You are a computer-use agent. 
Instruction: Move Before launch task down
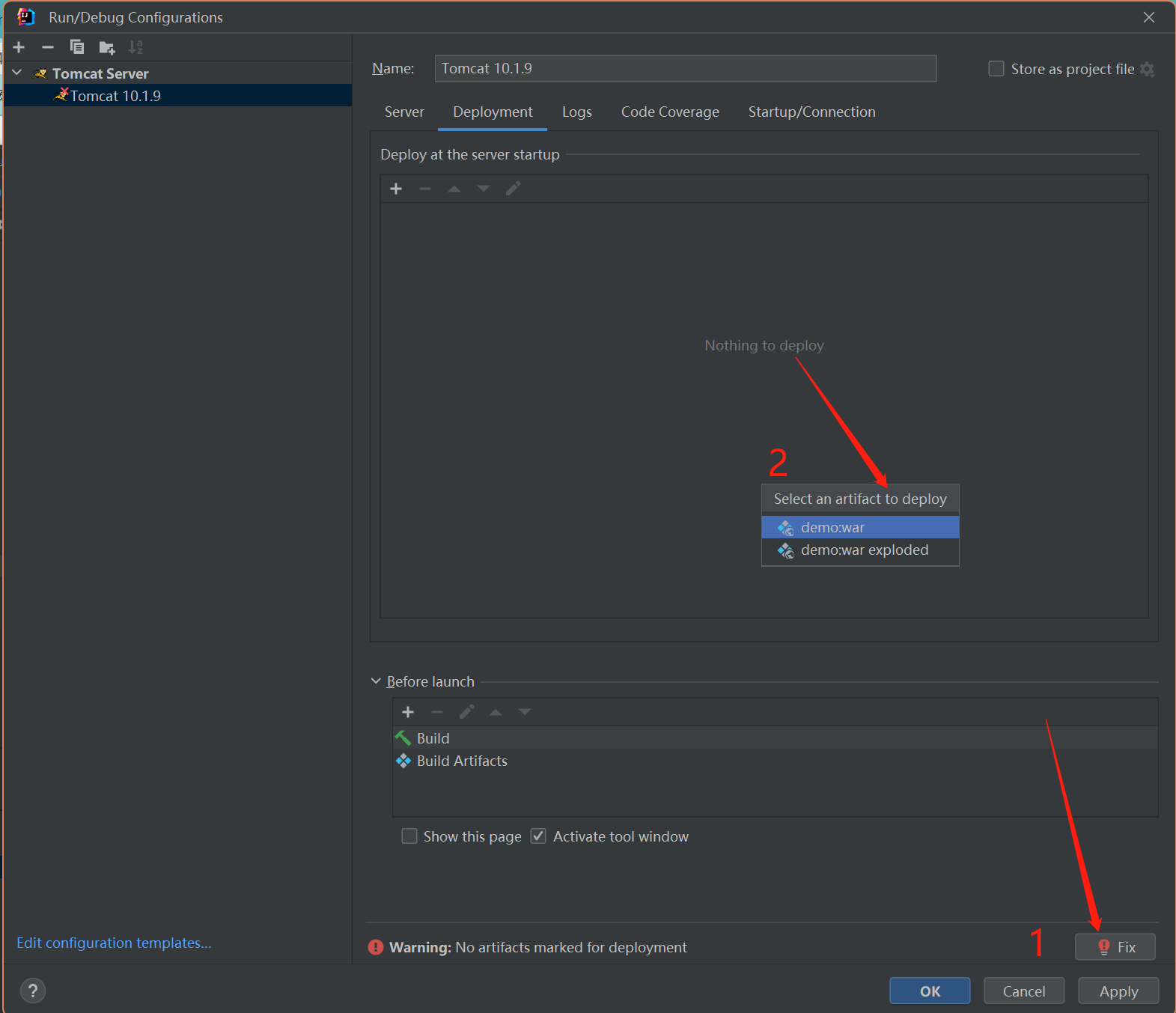525,712
